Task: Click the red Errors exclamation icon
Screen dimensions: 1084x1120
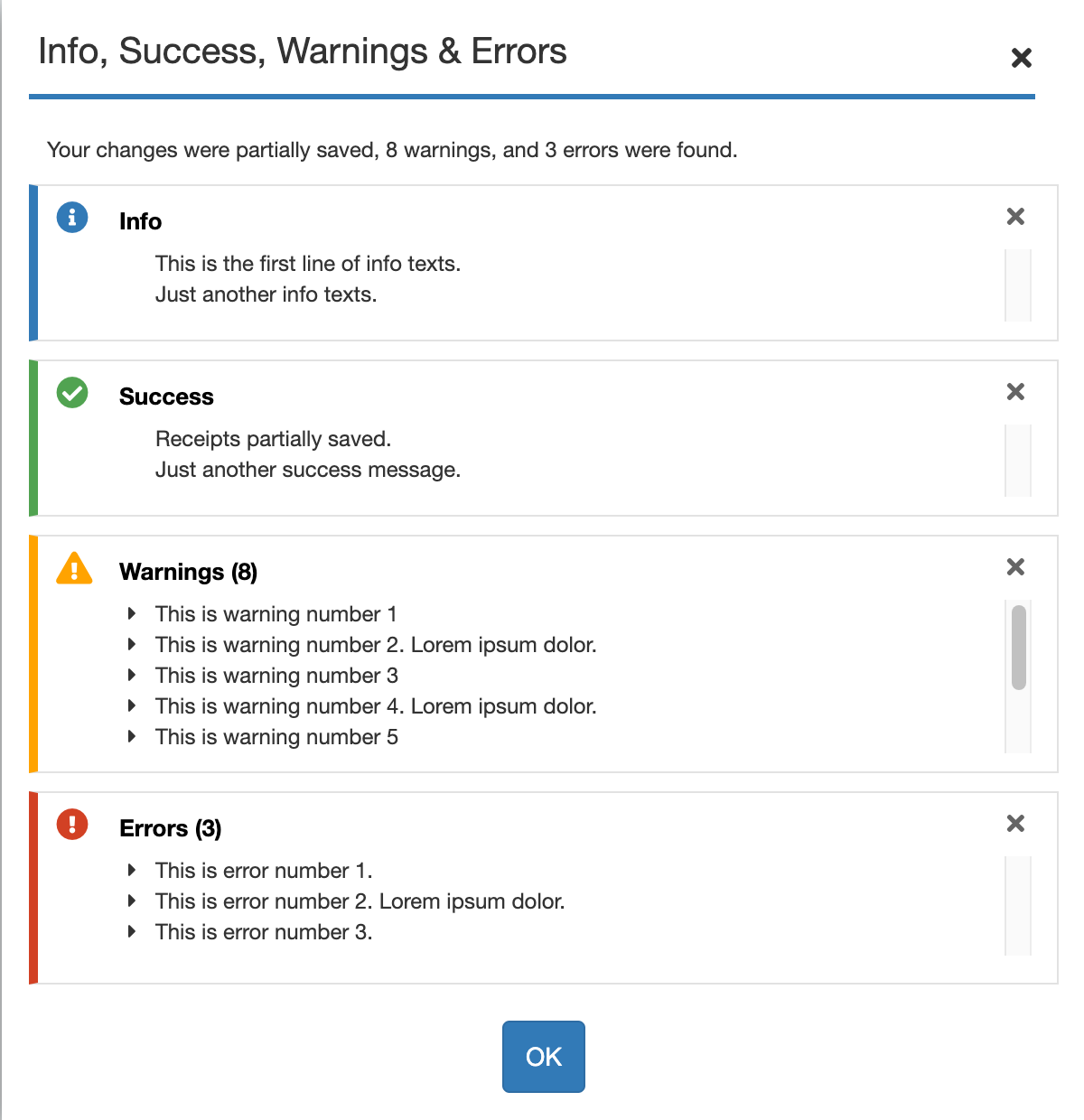Action: [72, 824]
